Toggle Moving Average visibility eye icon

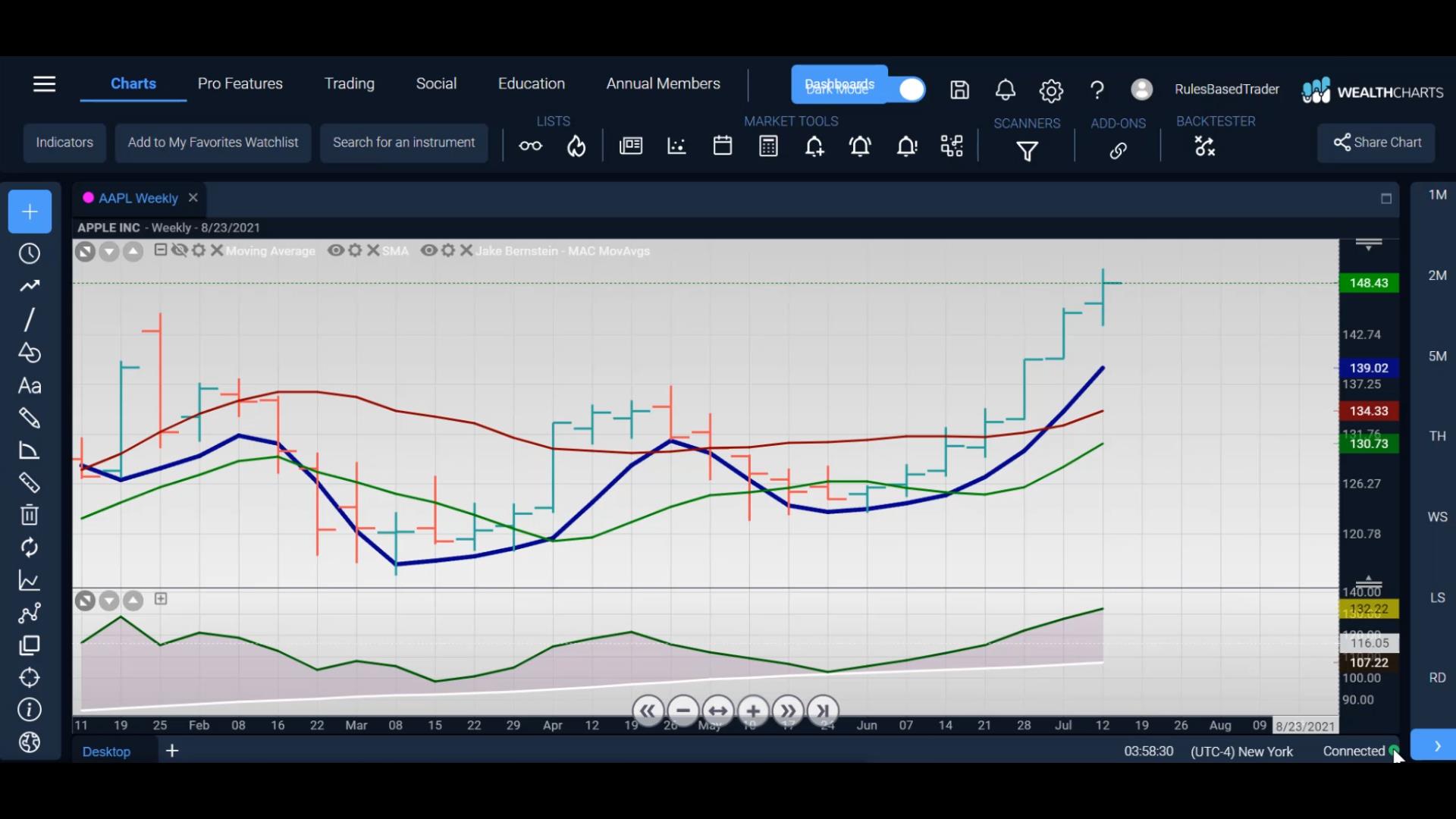pyautogui.click(x=179, y=250)
